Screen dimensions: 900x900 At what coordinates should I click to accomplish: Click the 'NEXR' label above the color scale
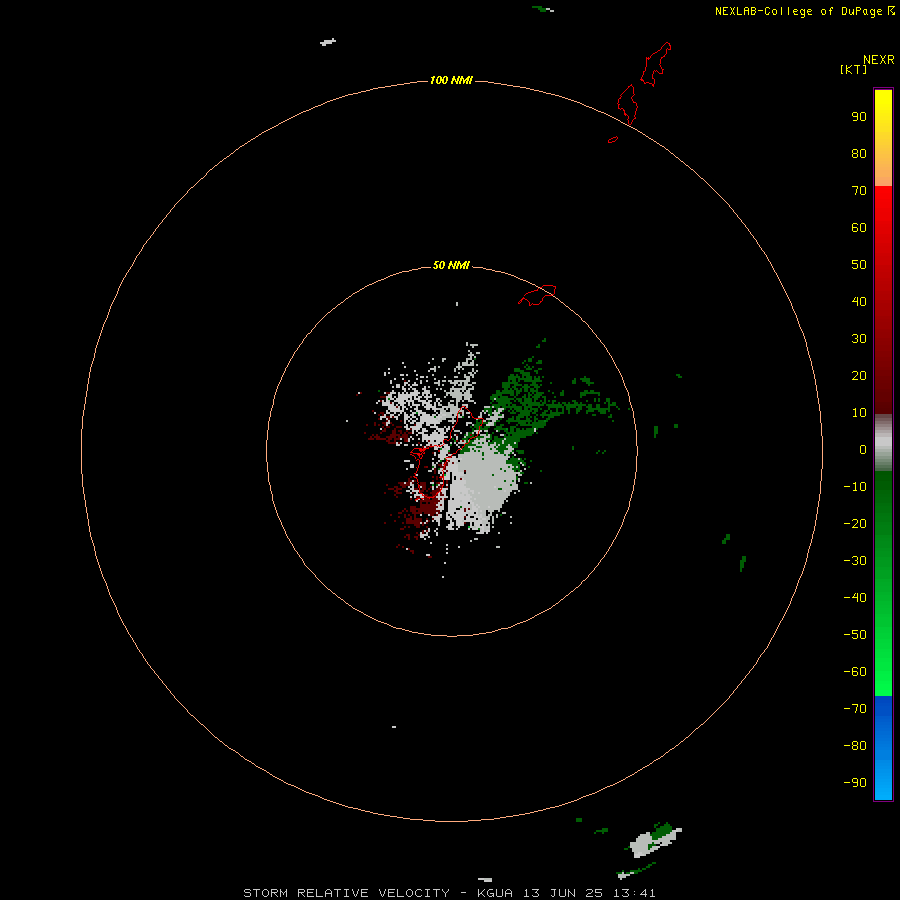coord(879,60)
